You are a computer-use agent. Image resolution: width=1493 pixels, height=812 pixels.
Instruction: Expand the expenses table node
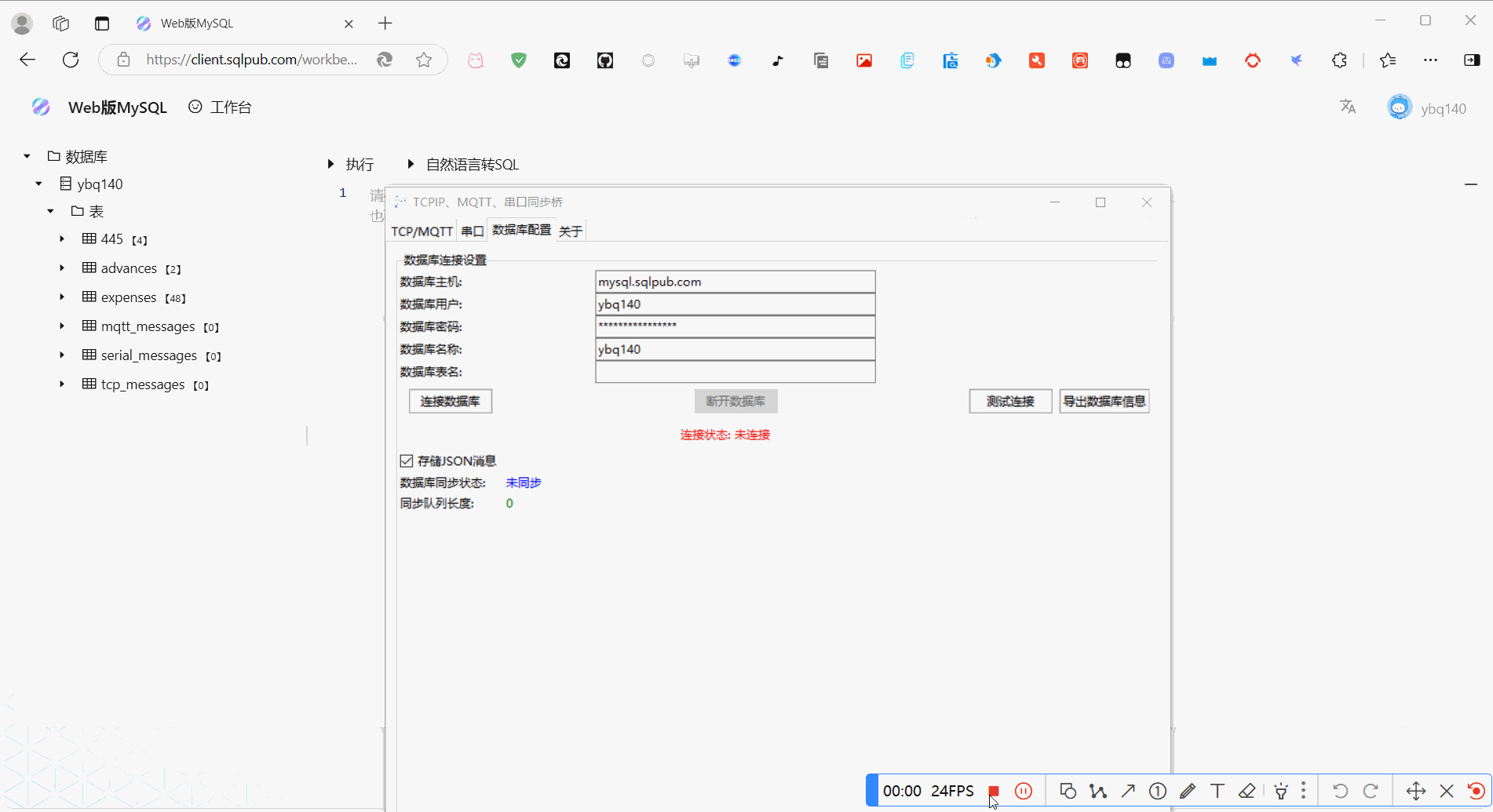pyautogui.click(x=62, y=297)
